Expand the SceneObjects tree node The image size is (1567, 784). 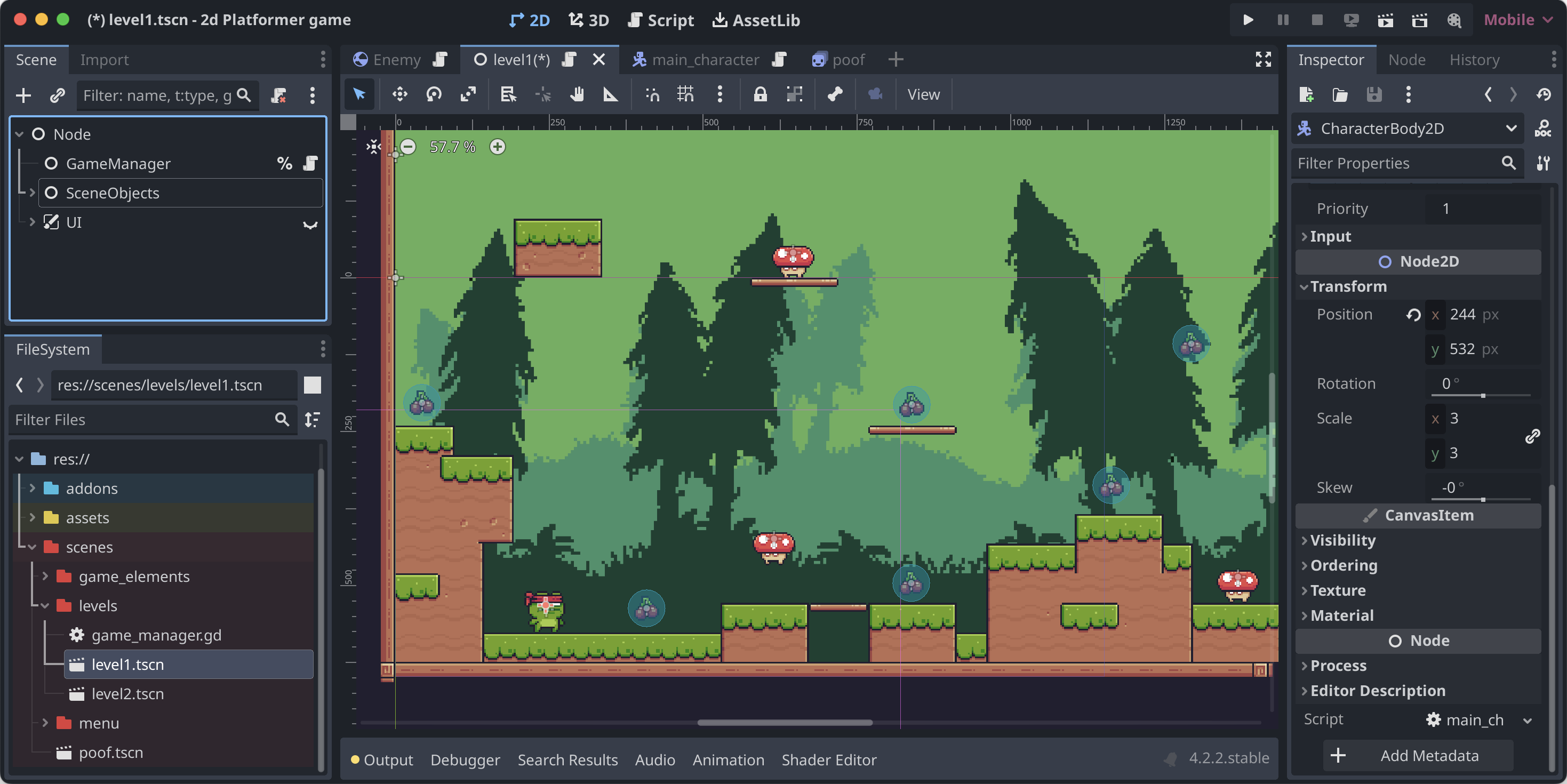30,192
